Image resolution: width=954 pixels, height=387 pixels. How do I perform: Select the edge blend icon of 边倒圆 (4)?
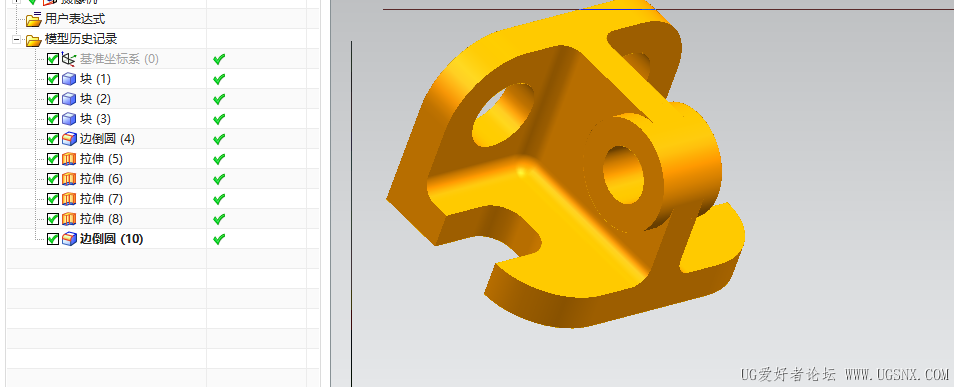tap(69, 139)
